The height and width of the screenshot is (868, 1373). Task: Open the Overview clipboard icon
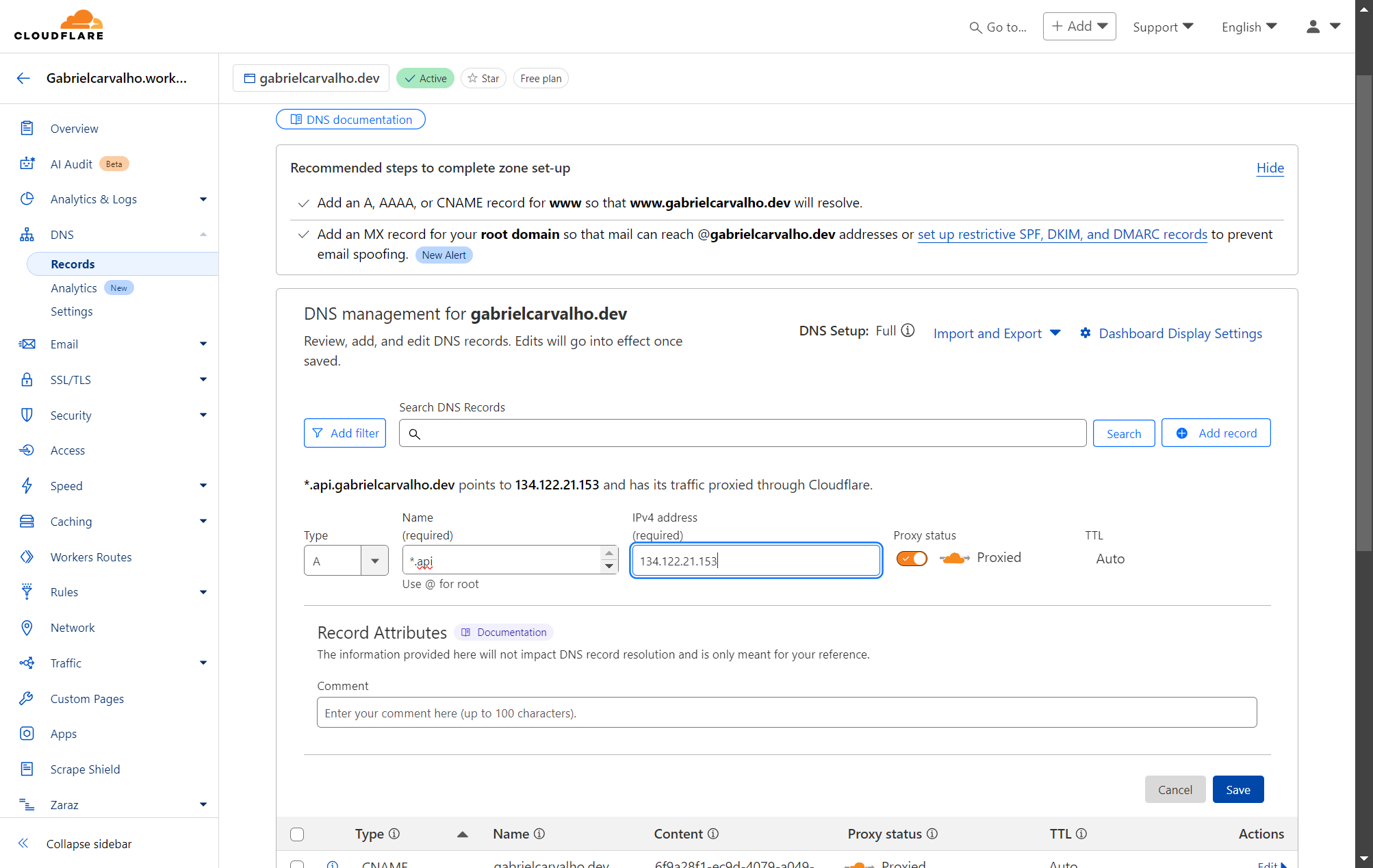click(27, 128)
